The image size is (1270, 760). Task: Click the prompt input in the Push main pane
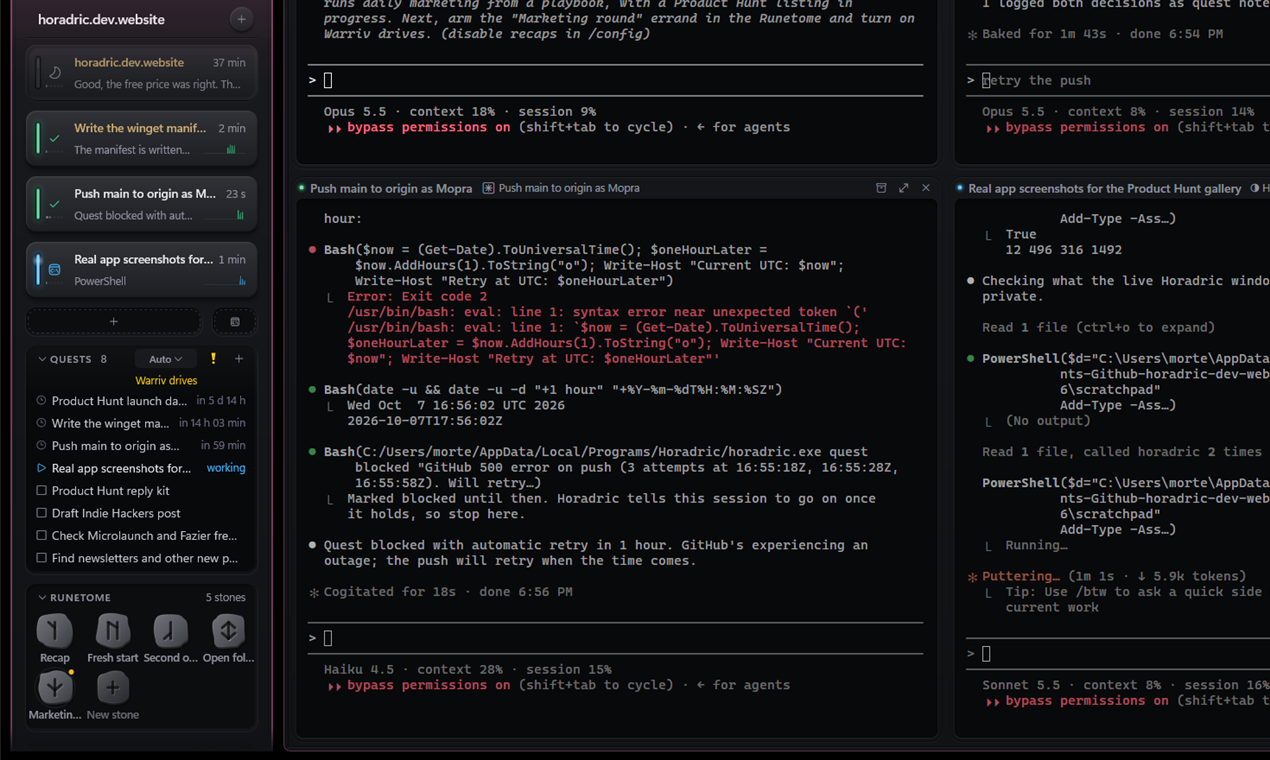tap(615, 638)
